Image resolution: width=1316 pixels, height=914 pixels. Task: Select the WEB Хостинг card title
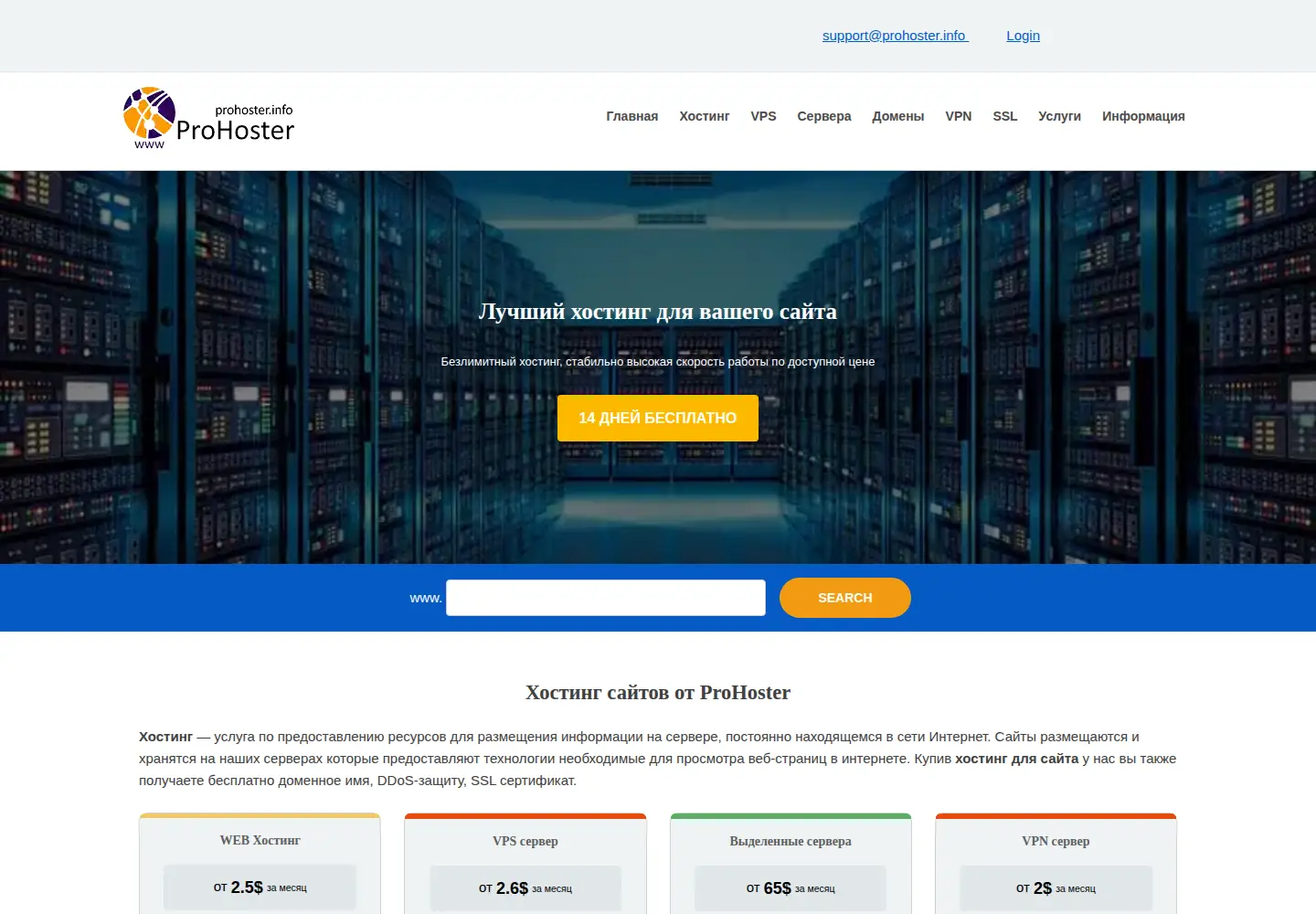260,840
